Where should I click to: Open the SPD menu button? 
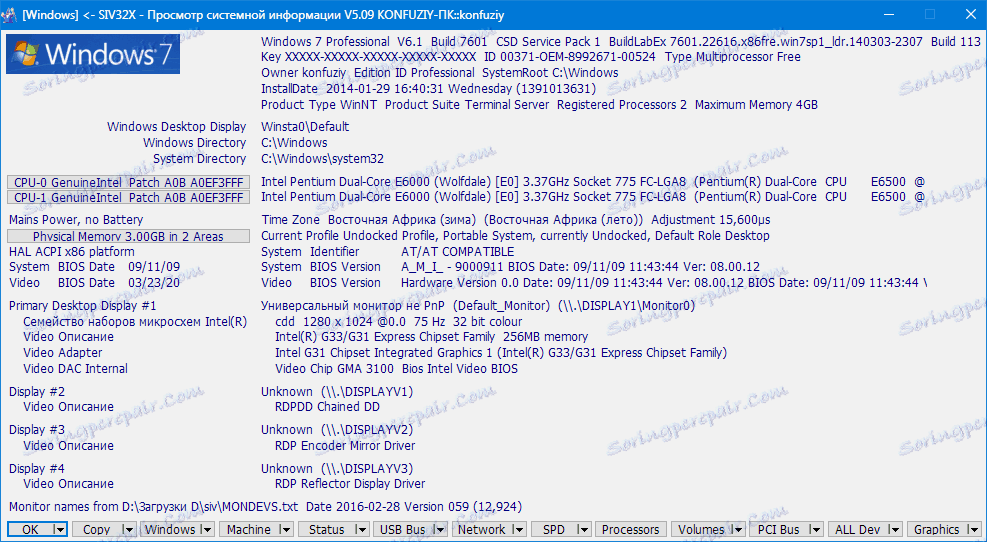pos(554,529)
